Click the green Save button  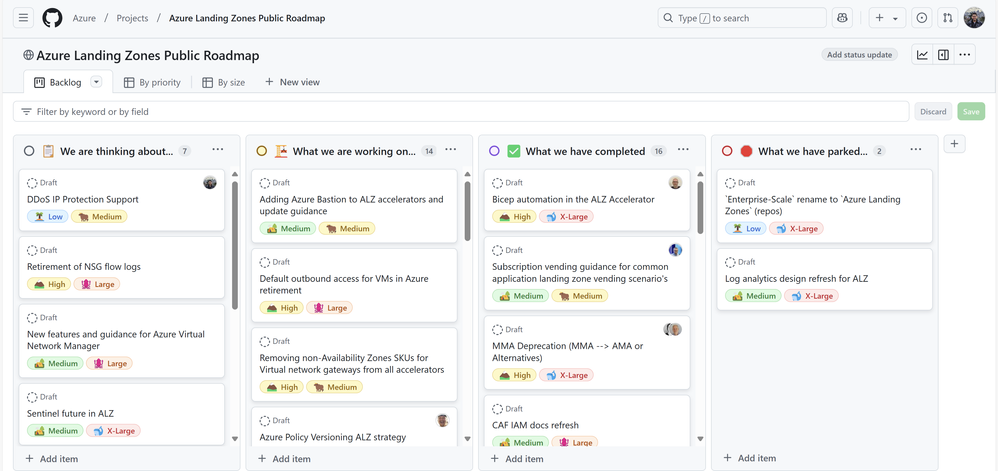[971, 111]
